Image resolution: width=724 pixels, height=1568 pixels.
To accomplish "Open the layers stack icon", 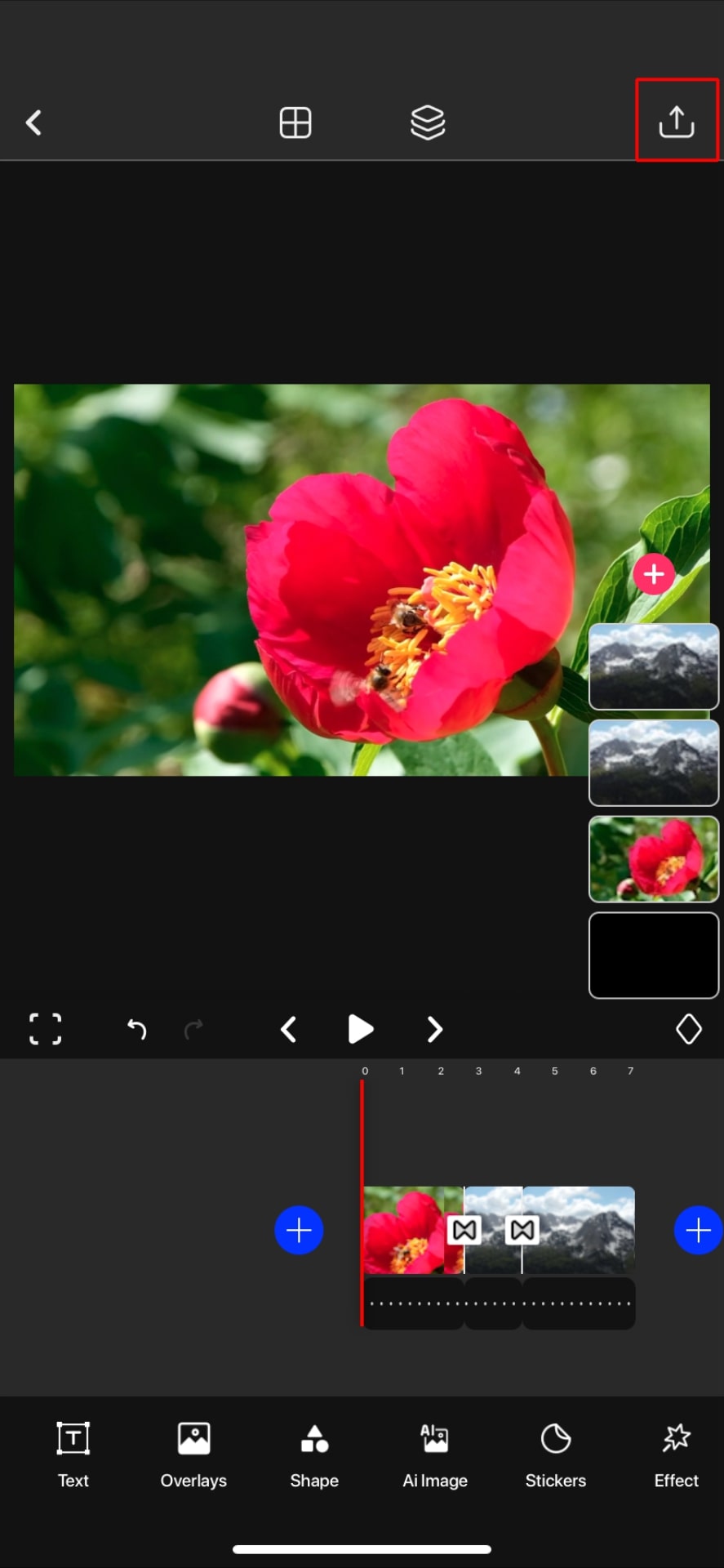I will (428, 122).
